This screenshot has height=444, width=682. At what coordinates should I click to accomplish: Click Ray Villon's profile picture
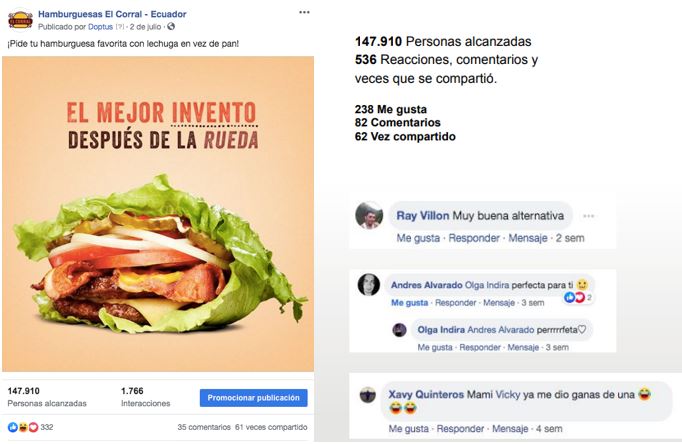coord(369,215)
